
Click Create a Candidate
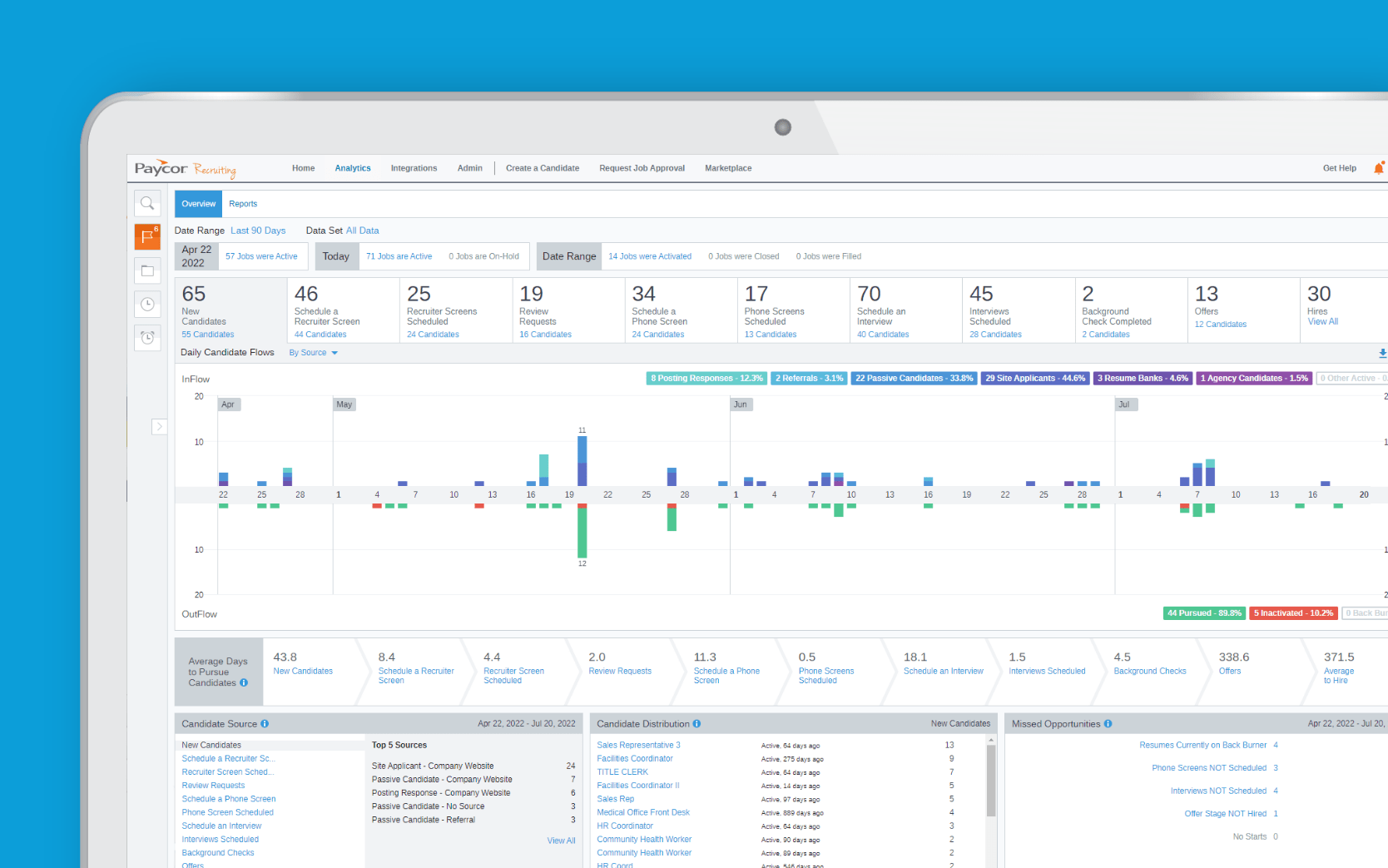tap(543, 168)
